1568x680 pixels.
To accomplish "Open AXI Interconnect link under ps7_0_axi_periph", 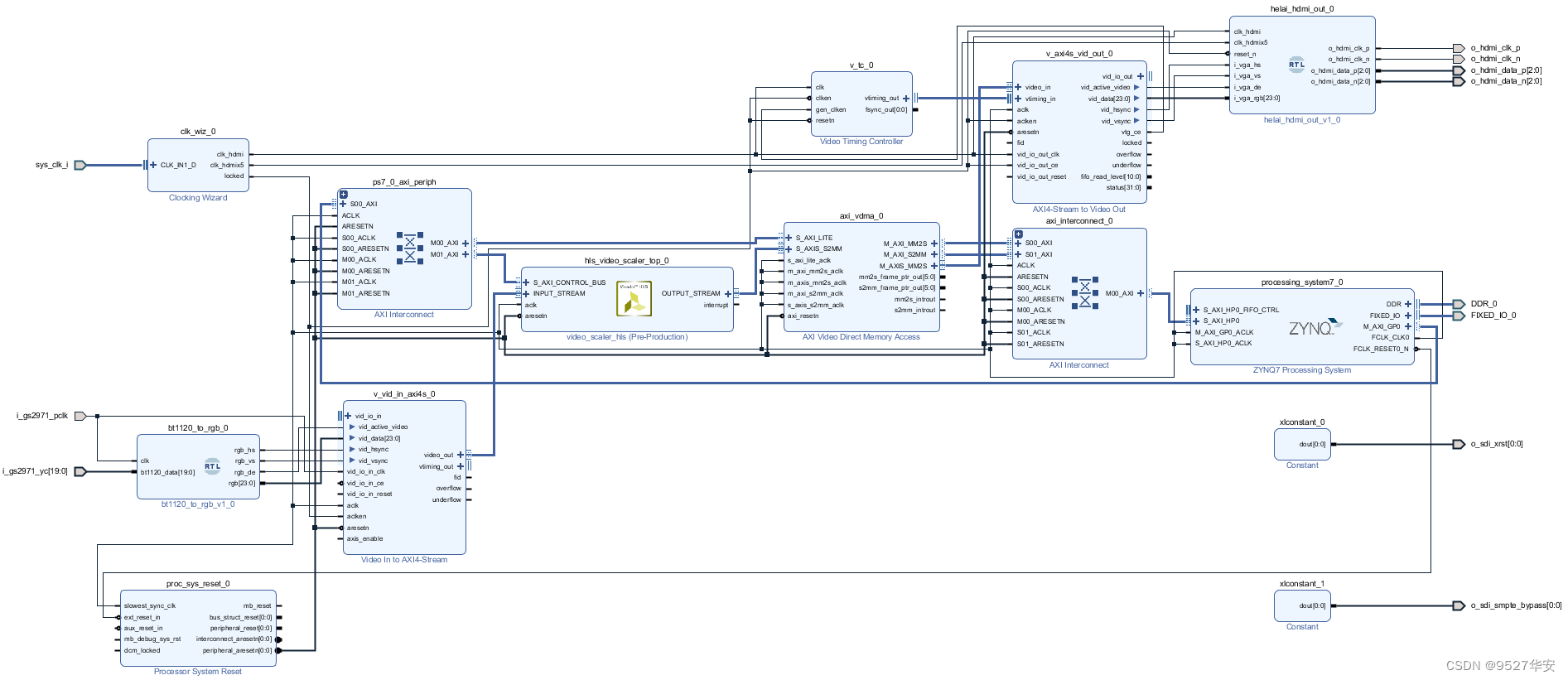I will coord(404,315).
